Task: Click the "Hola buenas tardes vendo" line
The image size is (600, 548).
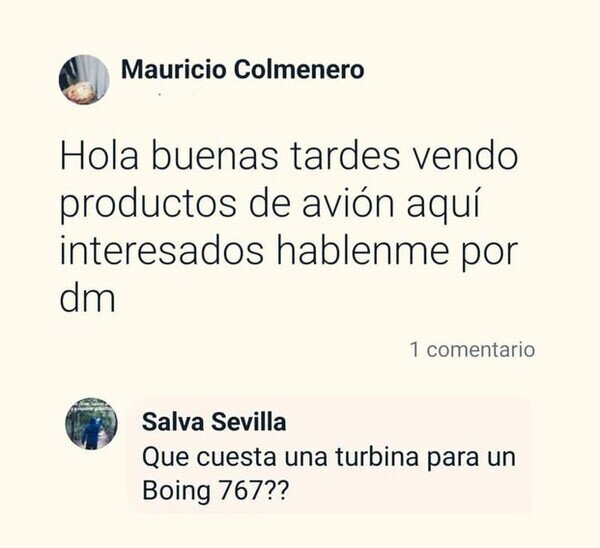Action: tap(289, 156)
